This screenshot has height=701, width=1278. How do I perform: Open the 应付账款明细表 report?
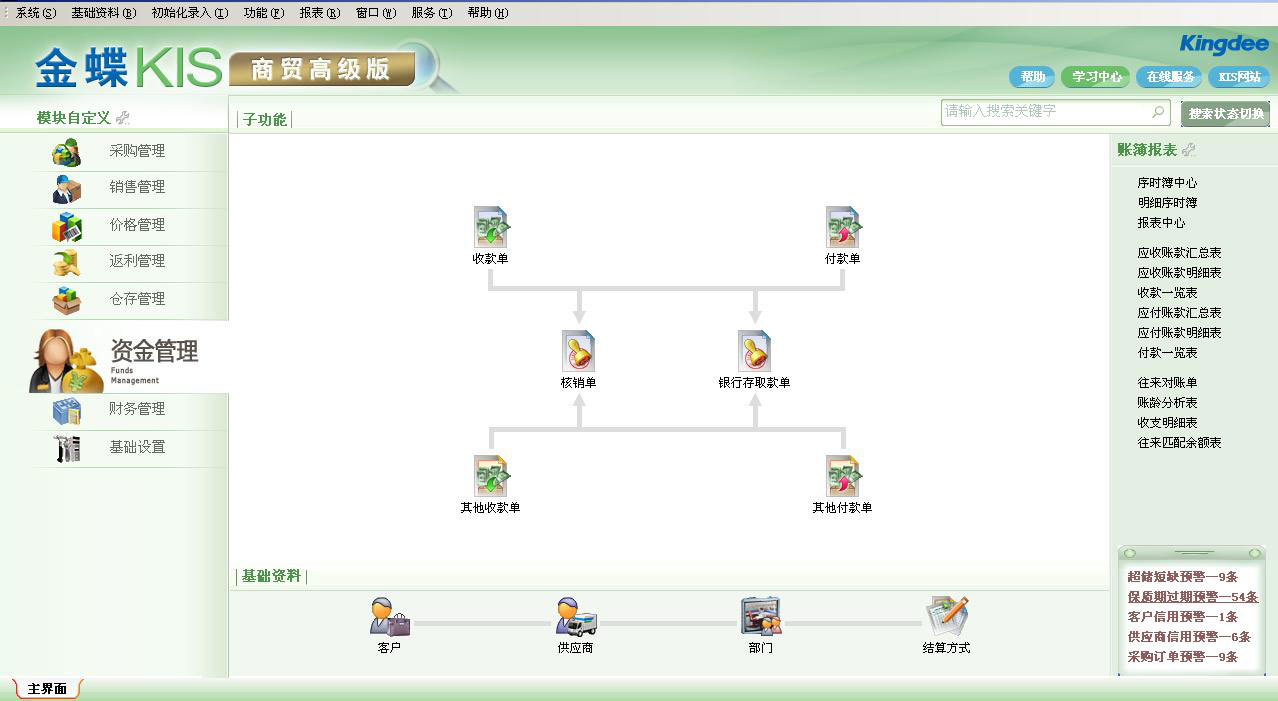point(1179,333)
